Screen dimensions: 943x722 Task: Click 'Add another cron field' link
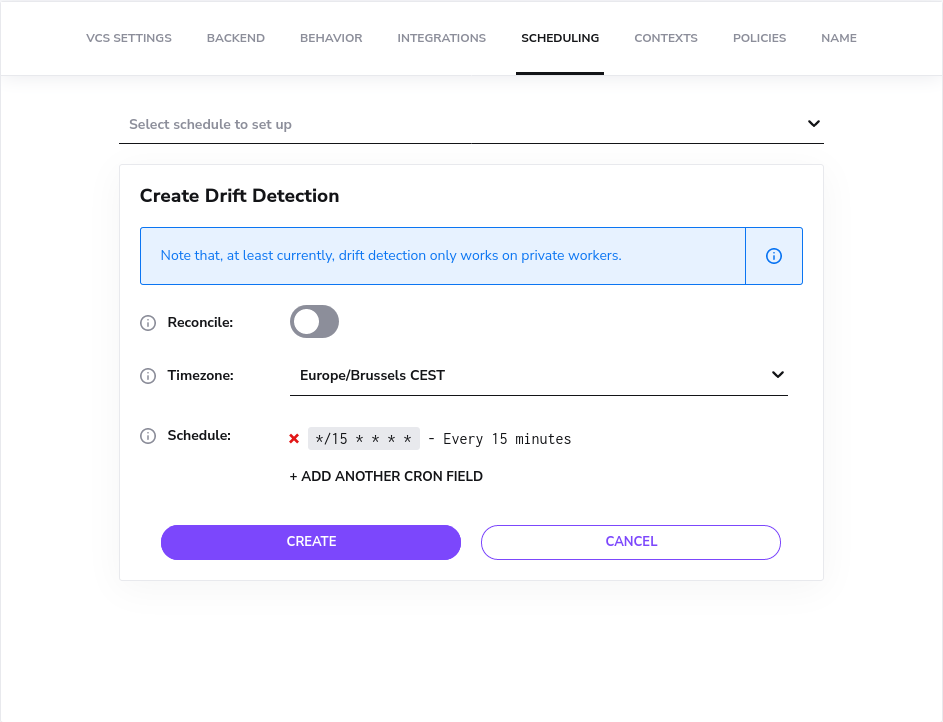[386, 477]
